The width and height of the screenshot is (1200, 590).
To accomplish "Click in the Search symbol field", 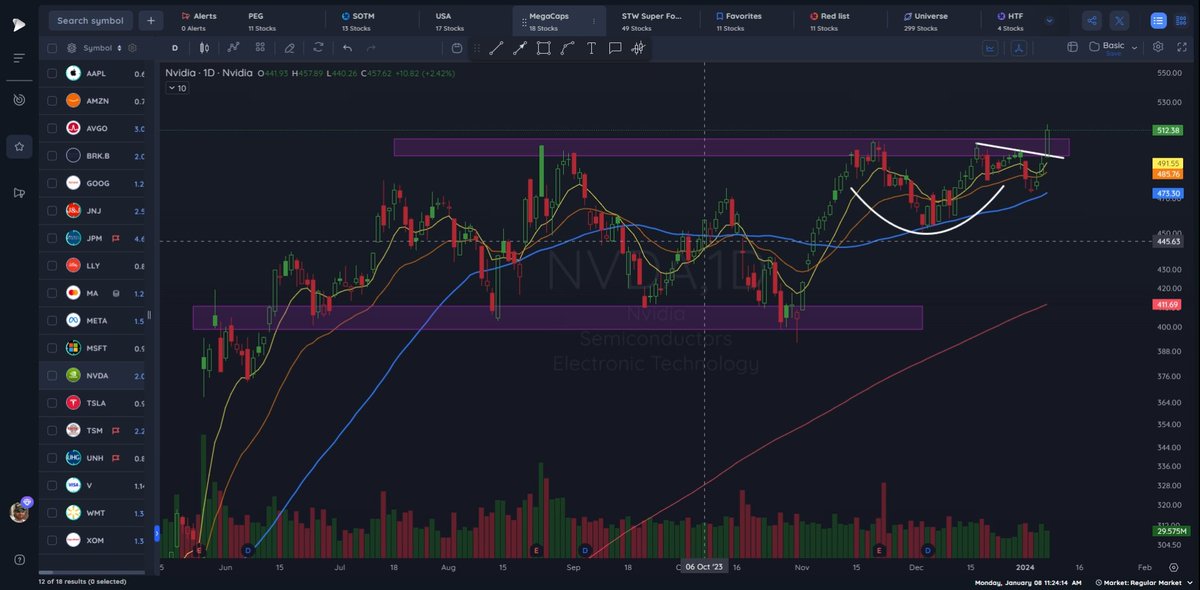I will coord(91,20).
